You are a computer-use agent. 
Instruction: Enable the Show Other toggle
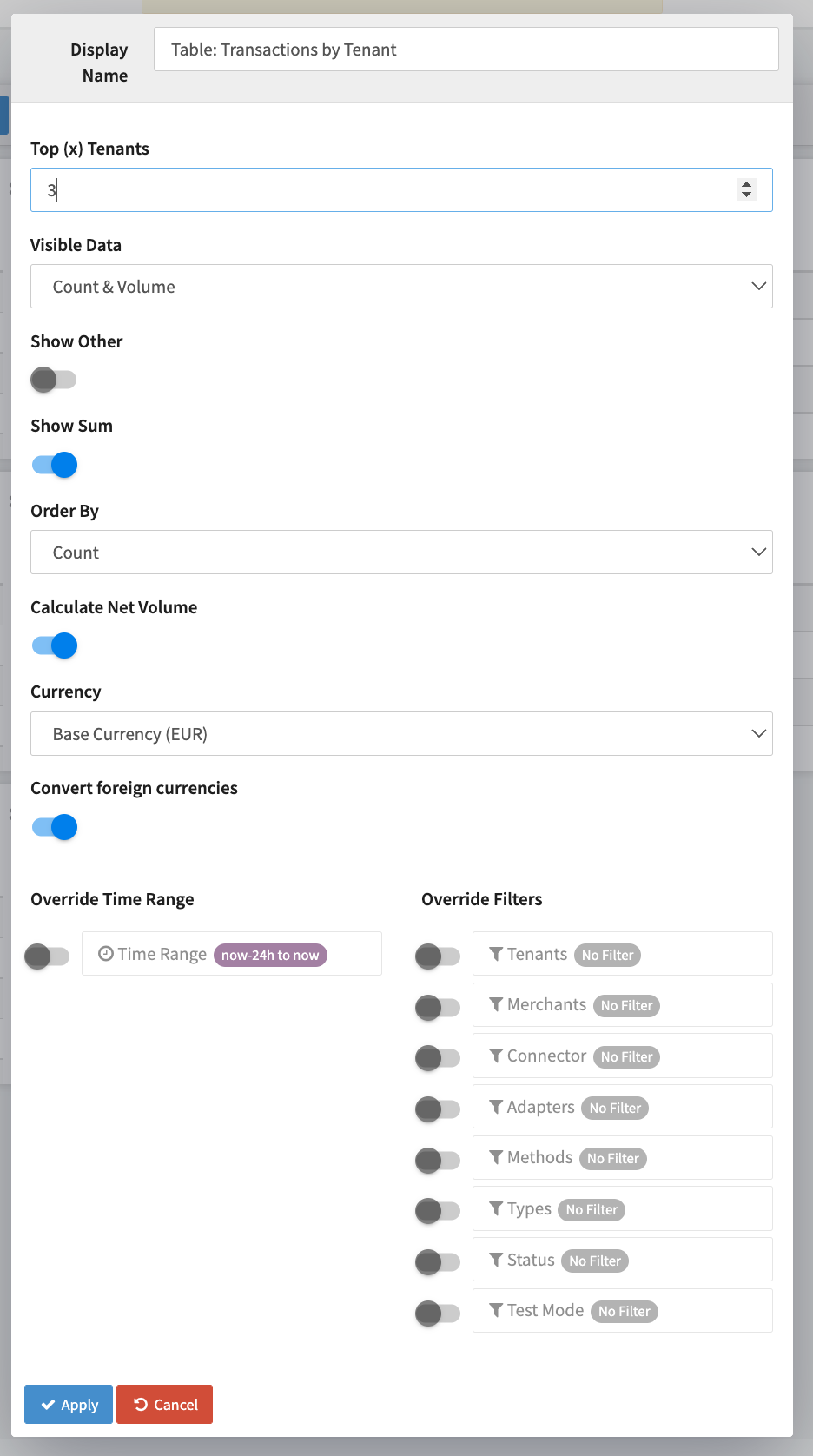coord(54,380)
